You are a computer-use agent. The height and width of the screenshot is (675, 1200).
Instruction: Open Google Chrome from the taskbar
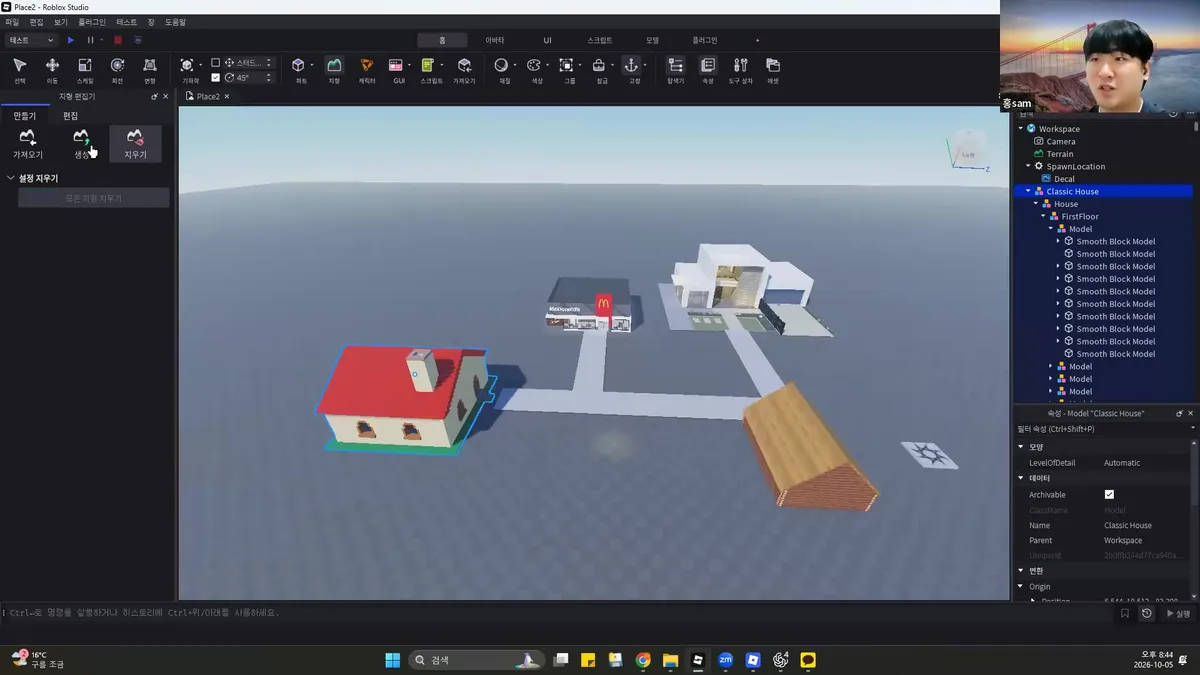(x=643, y=660)
